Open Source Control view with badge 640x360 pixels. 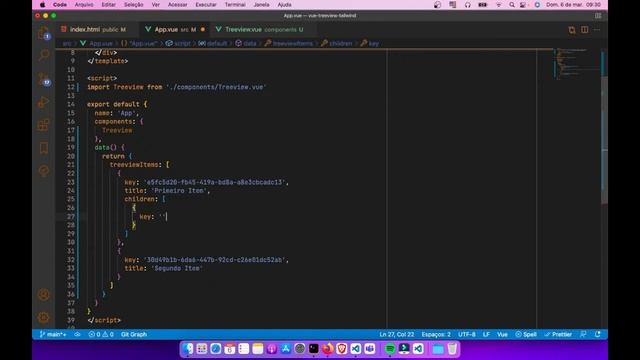click(44, 78)
